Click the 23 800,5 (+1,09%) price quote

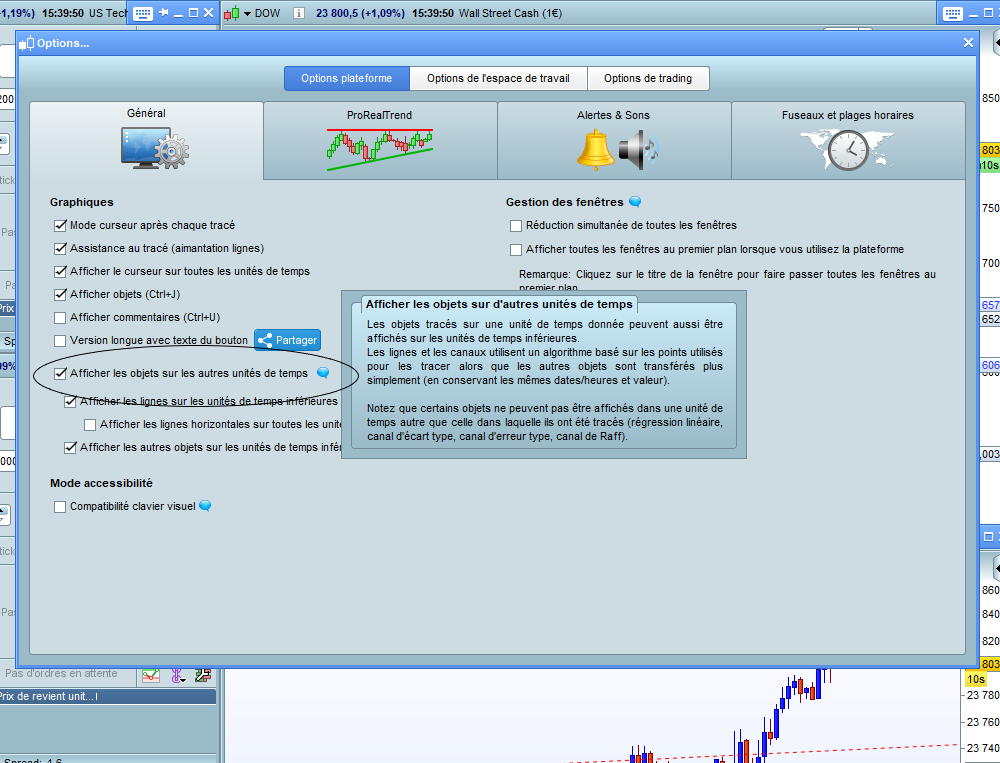pyautogui.click(x=360, y=13)
